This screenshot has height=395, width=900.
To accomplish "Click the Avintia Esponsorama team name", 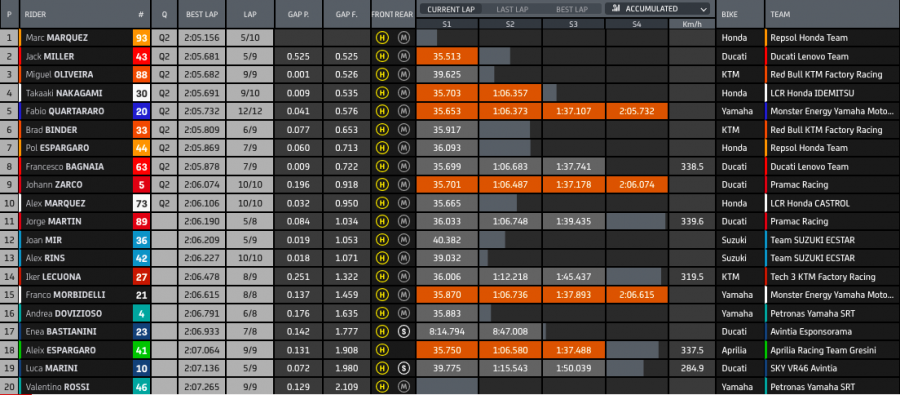I will click(x=810, y=332).
